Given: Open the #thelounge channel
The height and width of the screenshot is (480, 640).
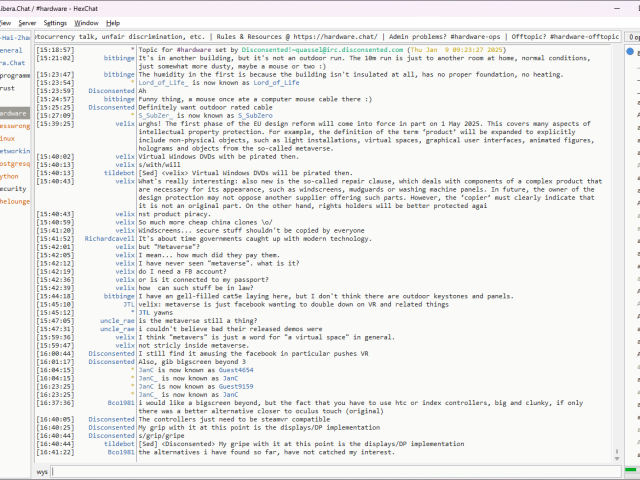Looking at the screenshot, I should pyautogui.click(x=15, y=201).
